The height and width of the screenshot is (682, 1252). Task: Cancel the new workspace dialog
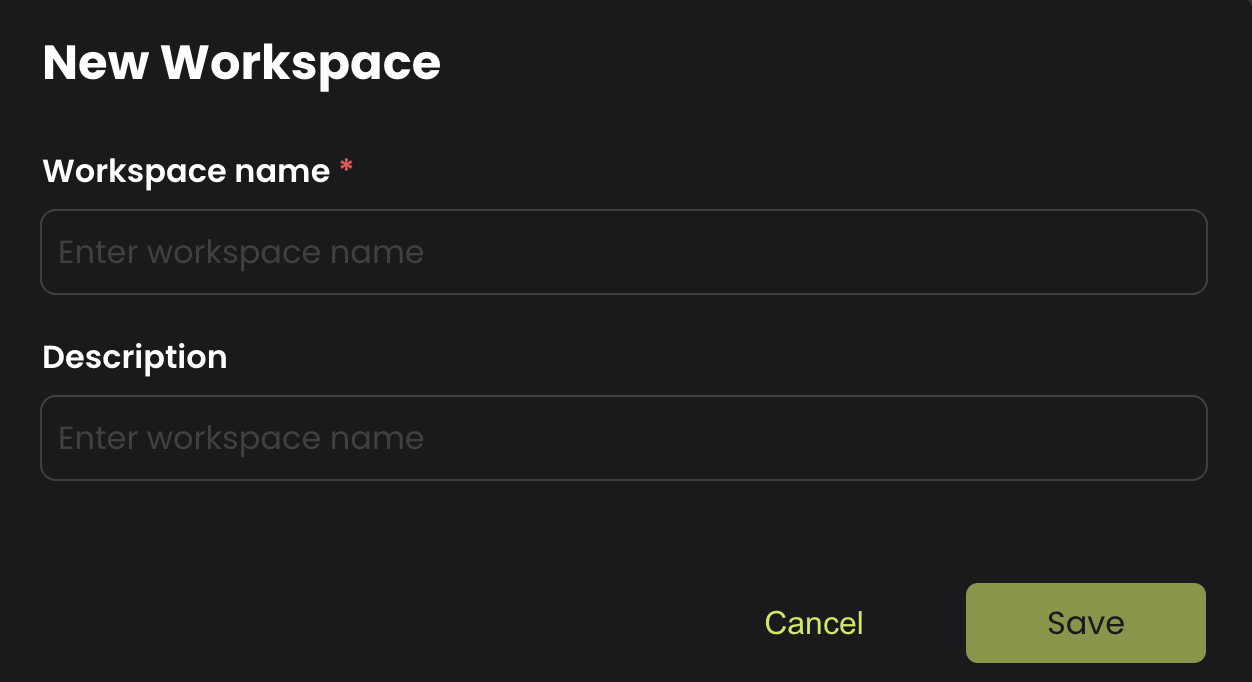click(813, 623)
